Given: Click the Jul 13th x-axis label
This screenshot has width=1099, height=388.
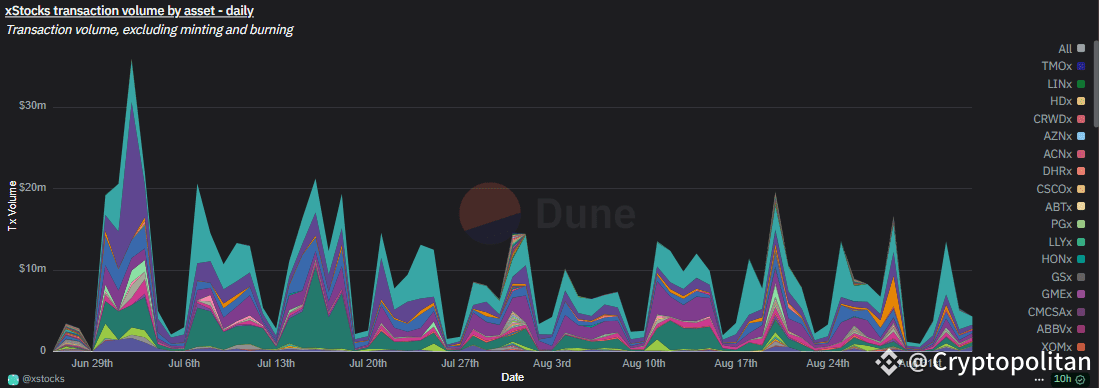Looking at the screenshot, I should tap(276, 363).
